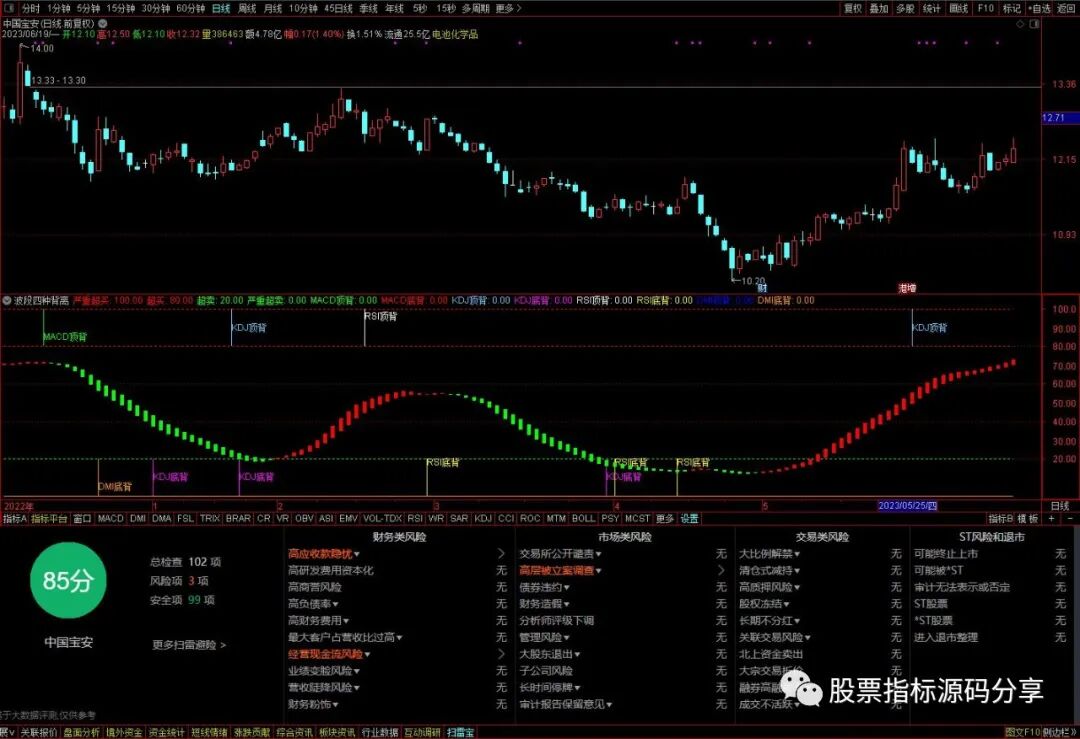Click the 图文F10 button at the bottom
Screen dimensions: 1080x739
(1022, 733)
